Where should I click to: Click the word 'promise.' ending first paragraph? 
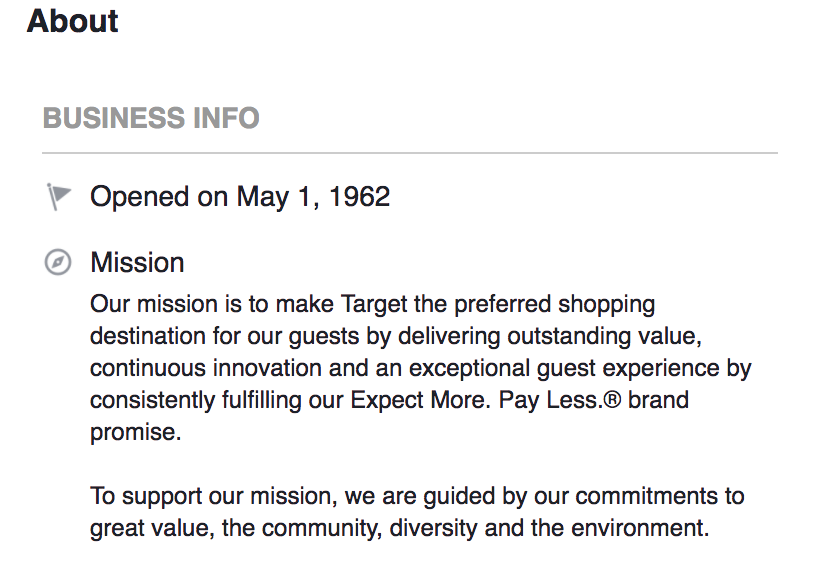[136, 432]
